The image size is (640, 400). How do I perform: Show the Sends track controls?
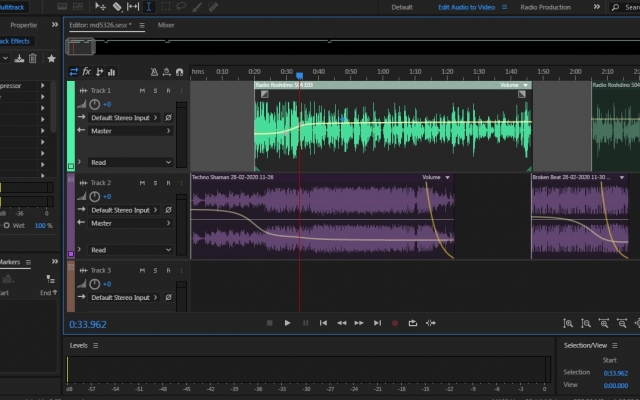pos(99,72)
